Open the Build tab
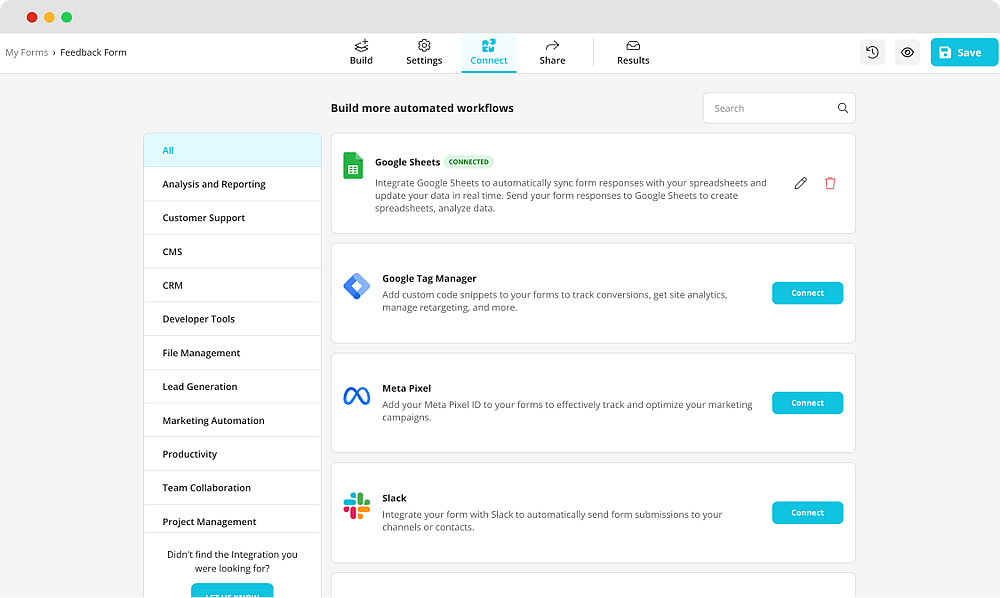This screenshot has height=598, width=1000. click(x=361, y=53)
